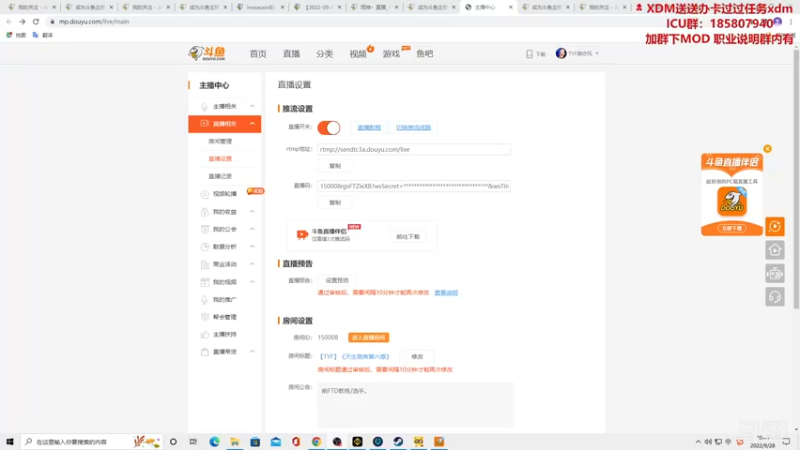
Task: Expand the 直播带货 sidebar section
Action: click(252, 352)
